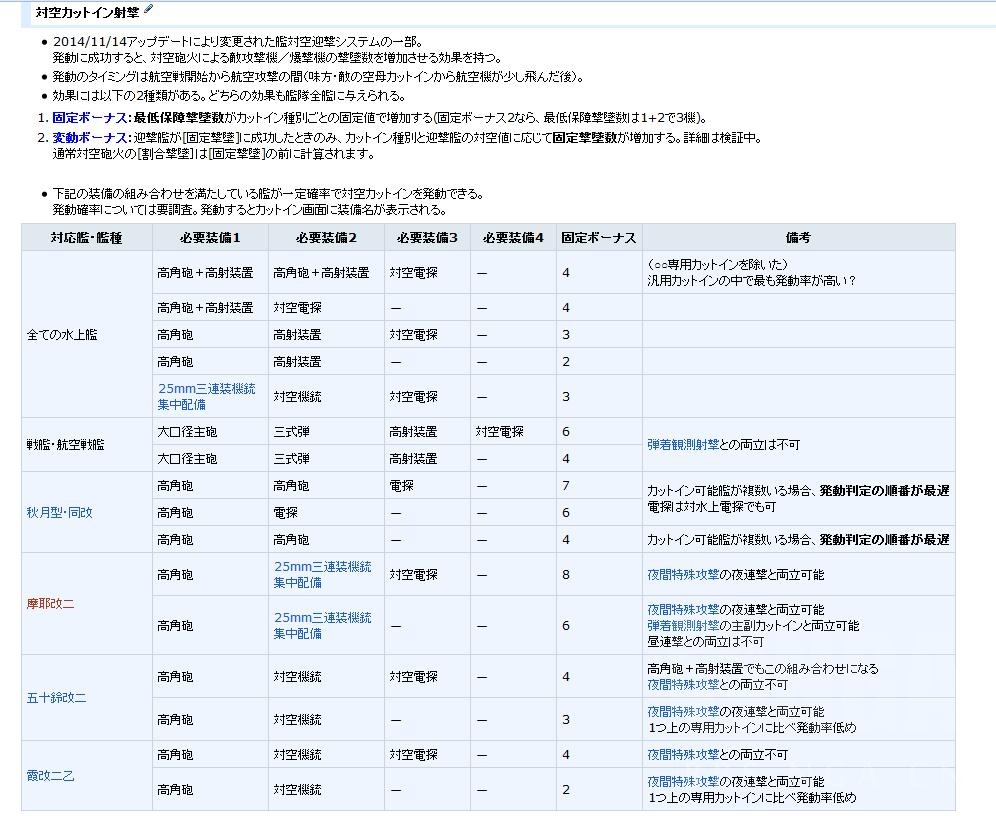This screenshot has height=816, width=996.
Task: Click 三式弾 in the bonus 6 row
Action: [x=292, y=432]
